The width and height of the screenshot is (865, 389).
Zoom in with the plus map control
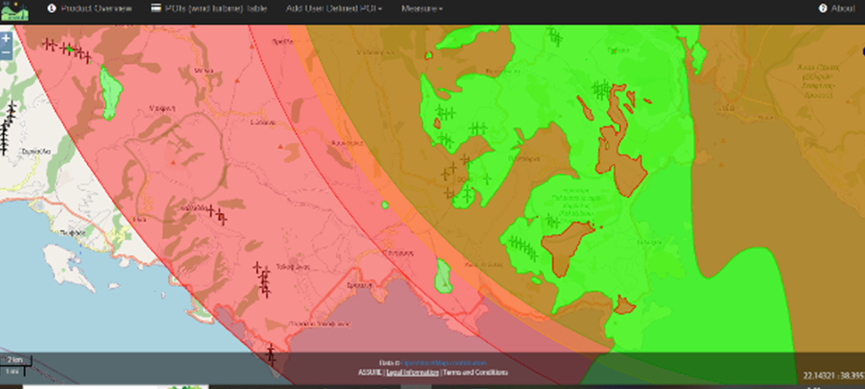(6, 39)
